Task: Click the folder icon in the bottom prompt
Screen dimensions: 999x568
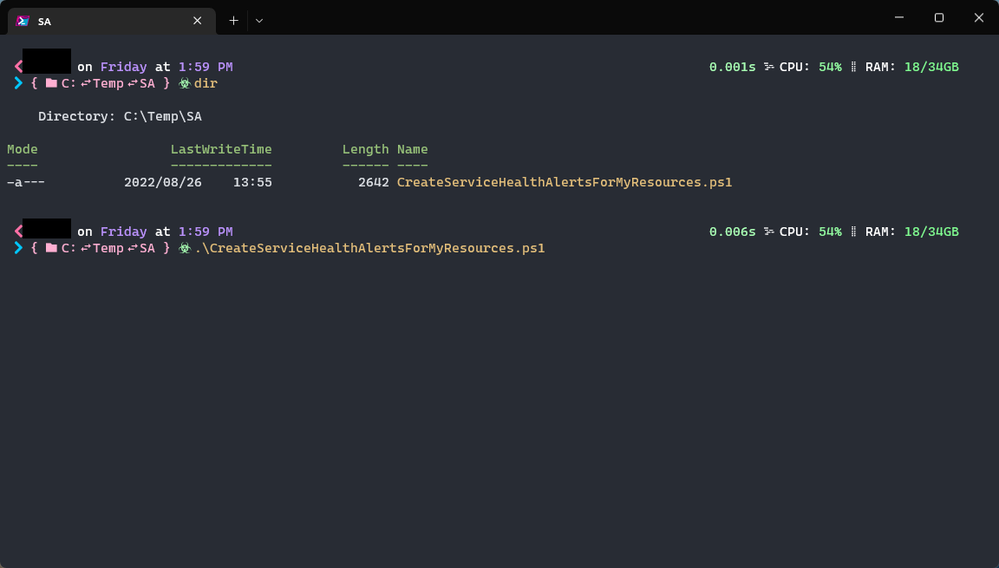Action: click(51, 248)
